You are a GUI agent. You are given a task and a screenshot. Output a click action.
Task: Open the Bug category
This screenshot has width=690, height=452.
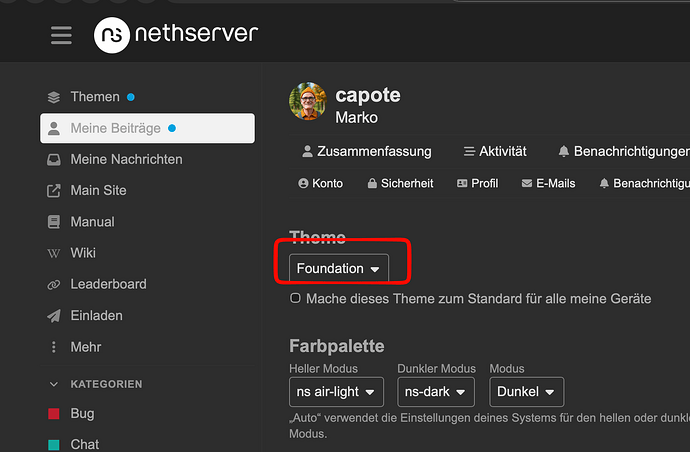coord(82,414)
